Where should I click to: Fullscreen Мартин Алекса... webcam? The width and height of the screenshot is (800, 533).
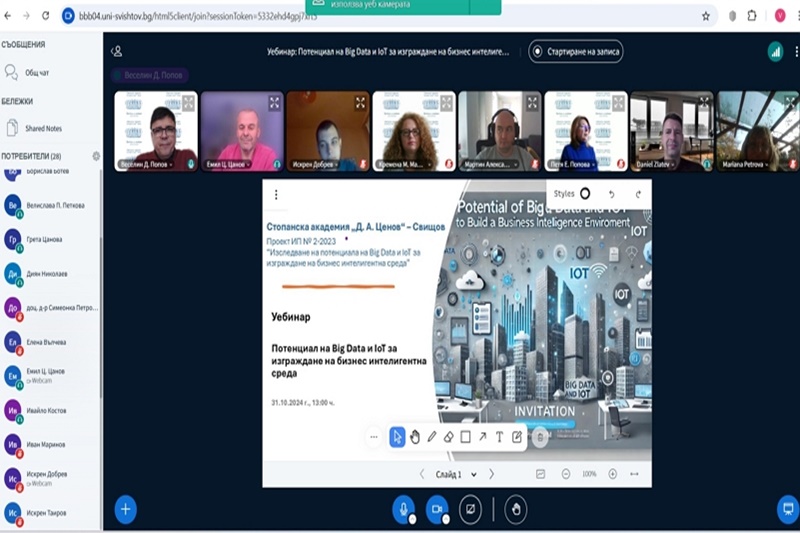click(532, 103)
